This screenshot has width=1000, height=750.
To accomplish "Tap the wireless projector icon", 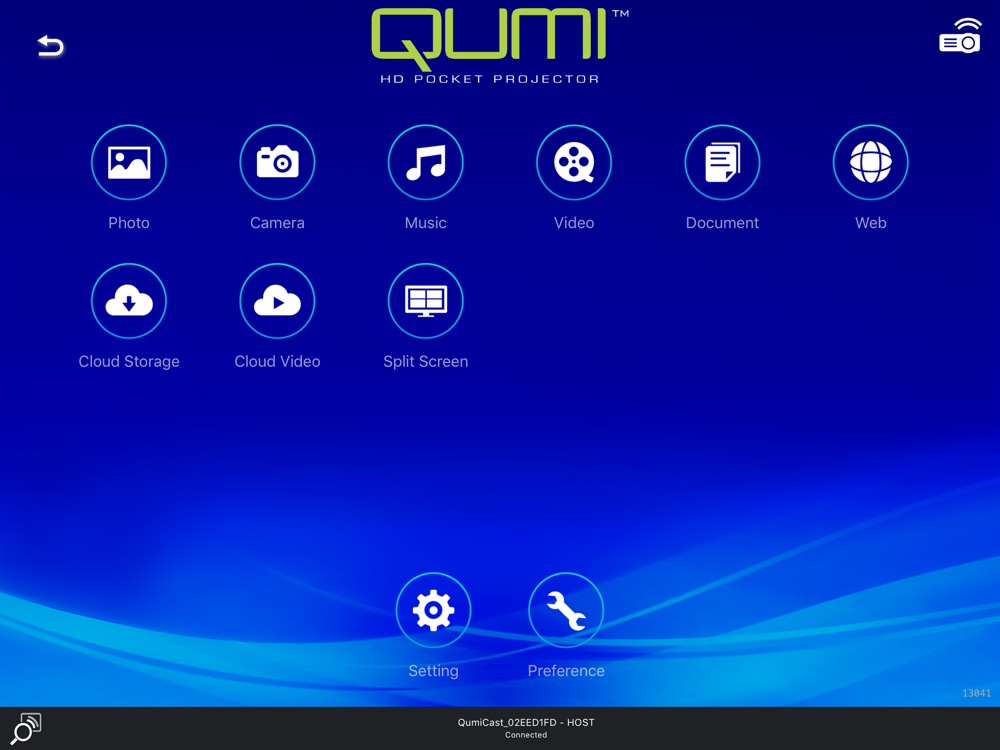I will coord(960,36).
